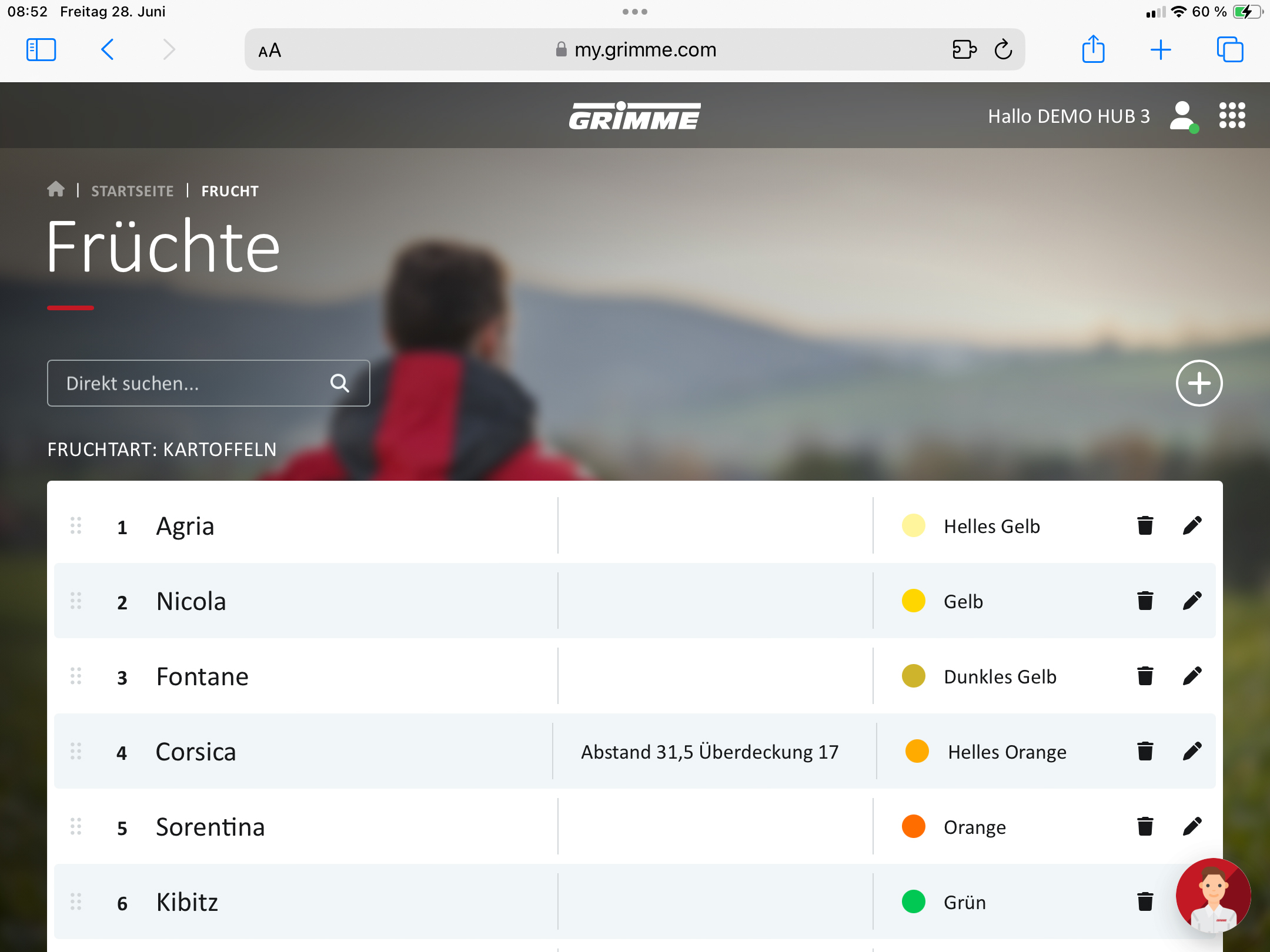
Task: Reload the page
Action: (1003, 49)
